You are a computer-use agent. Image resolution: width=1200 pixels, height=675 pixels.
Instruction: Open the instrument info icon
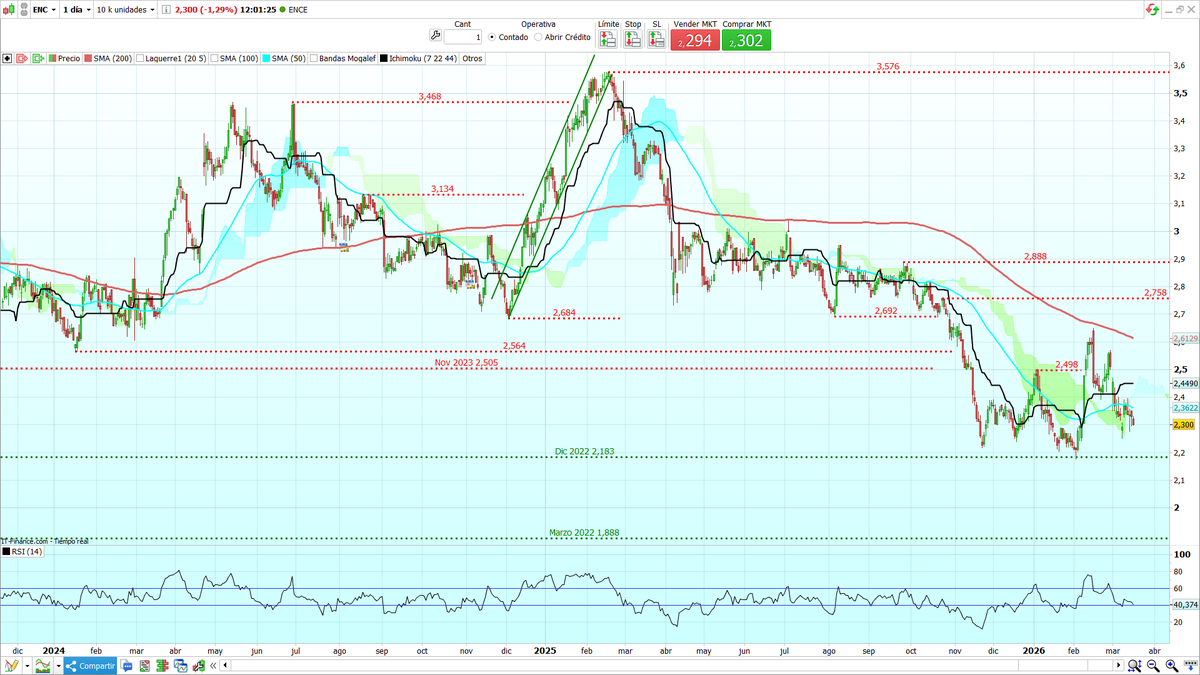click(166, 10)
